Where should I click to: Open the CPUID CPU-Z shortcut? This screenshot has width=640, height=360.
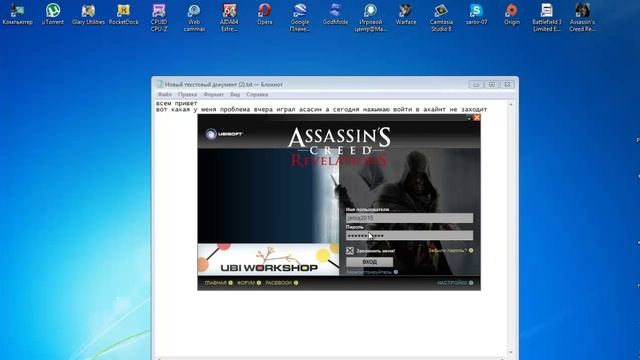[159, 18]
